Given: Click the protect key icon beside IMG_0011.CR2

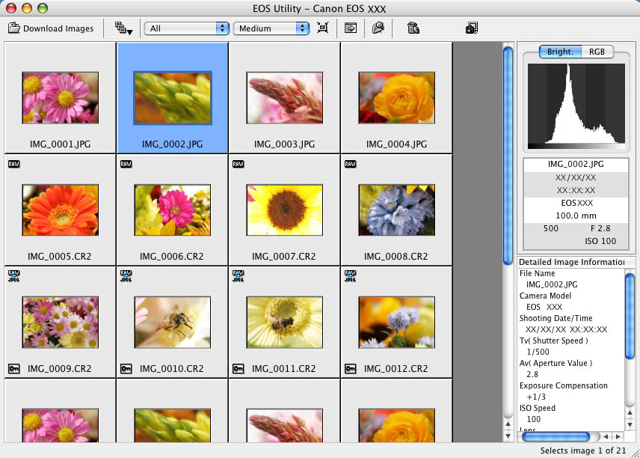Looking at the screenshot, I should [x=238, y=369].
